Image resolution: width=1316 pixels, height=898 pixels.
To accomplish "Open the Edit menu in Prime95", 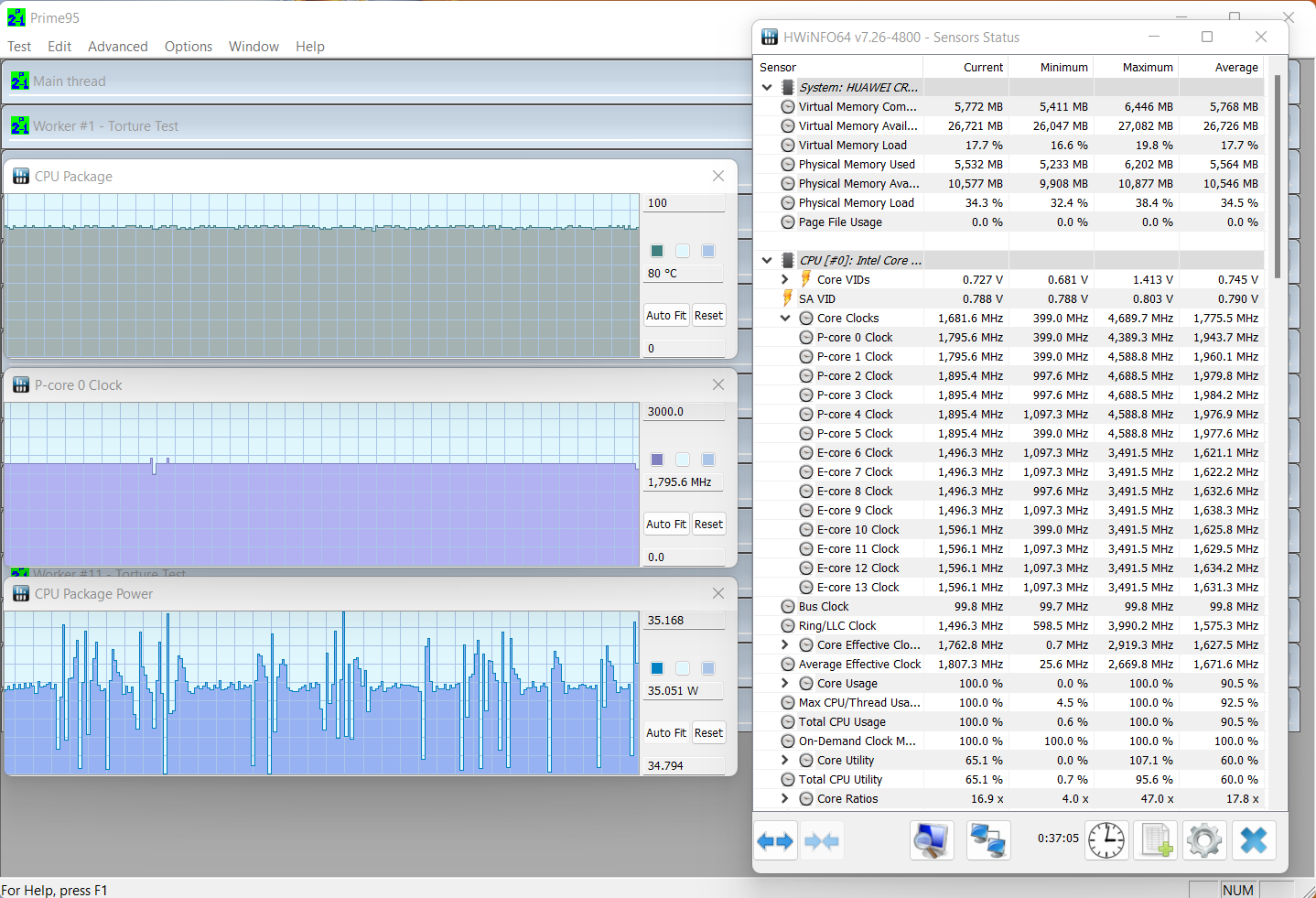I will (59, 47).
